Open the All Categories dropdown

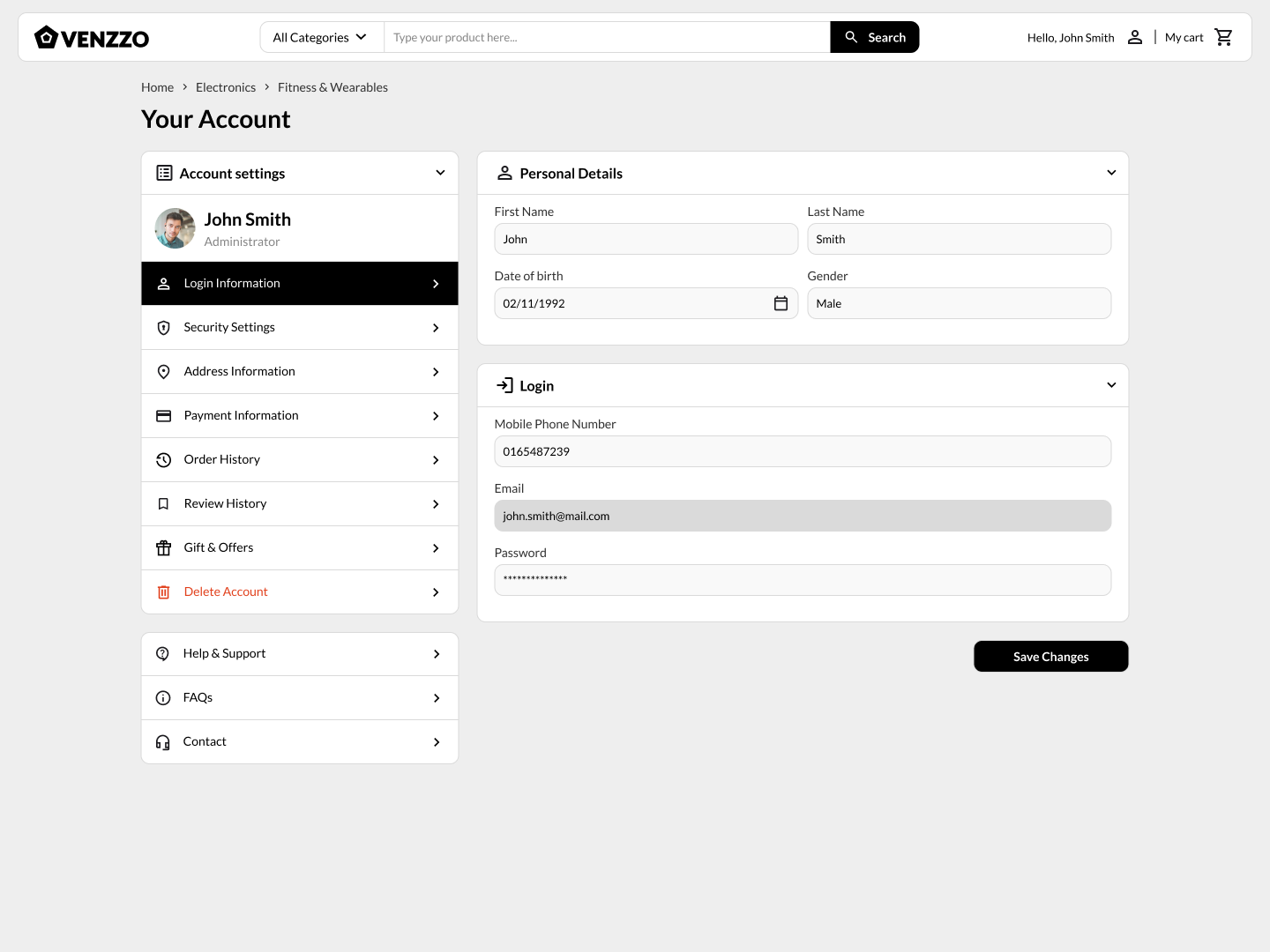pyautogui.click(x=321, y=37)
